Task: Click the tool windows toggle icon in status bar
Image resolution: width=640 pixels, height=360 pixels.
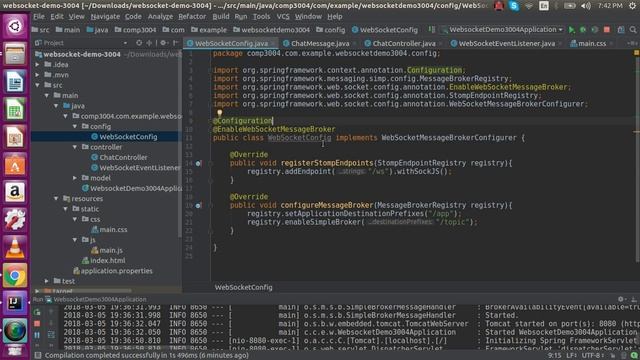Action: pos(38,356)
